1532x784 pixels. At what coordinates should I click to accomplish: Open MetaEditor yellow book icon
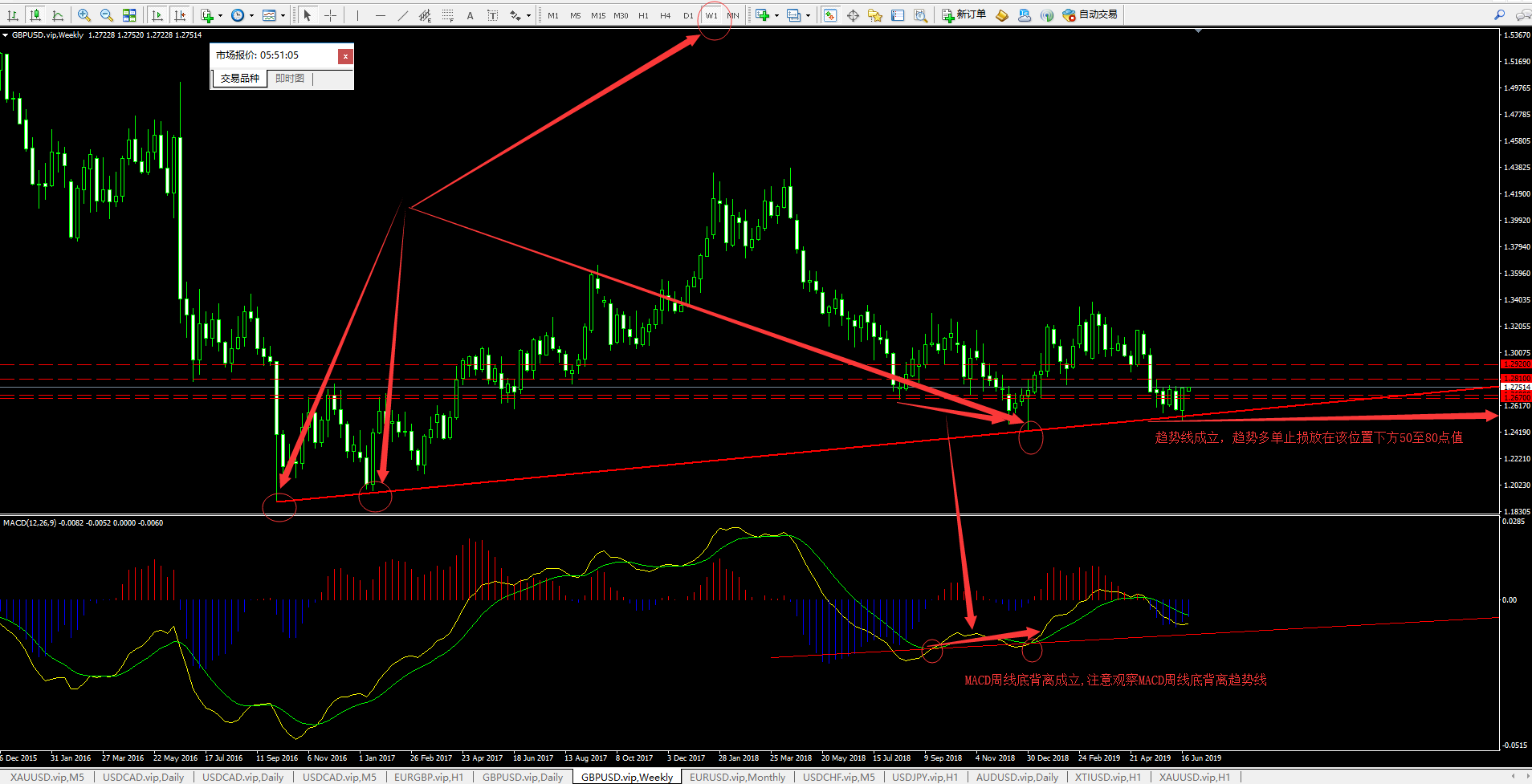(1002, 15)
